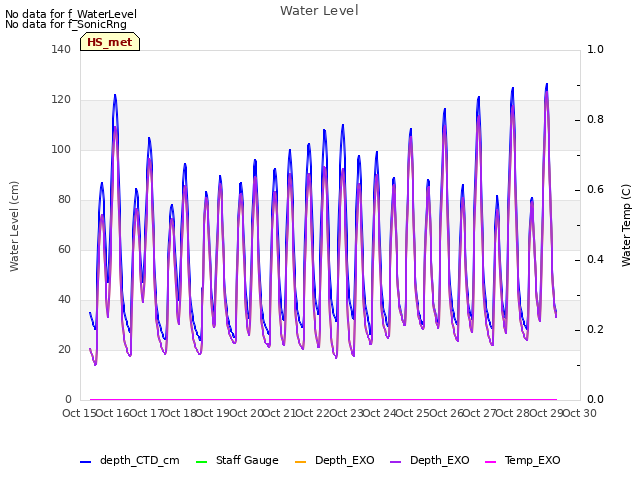Click the Oct 30 x-axis tick label
Image resolution: width=640 pixels, height=480 pixels.
(580, 413)
